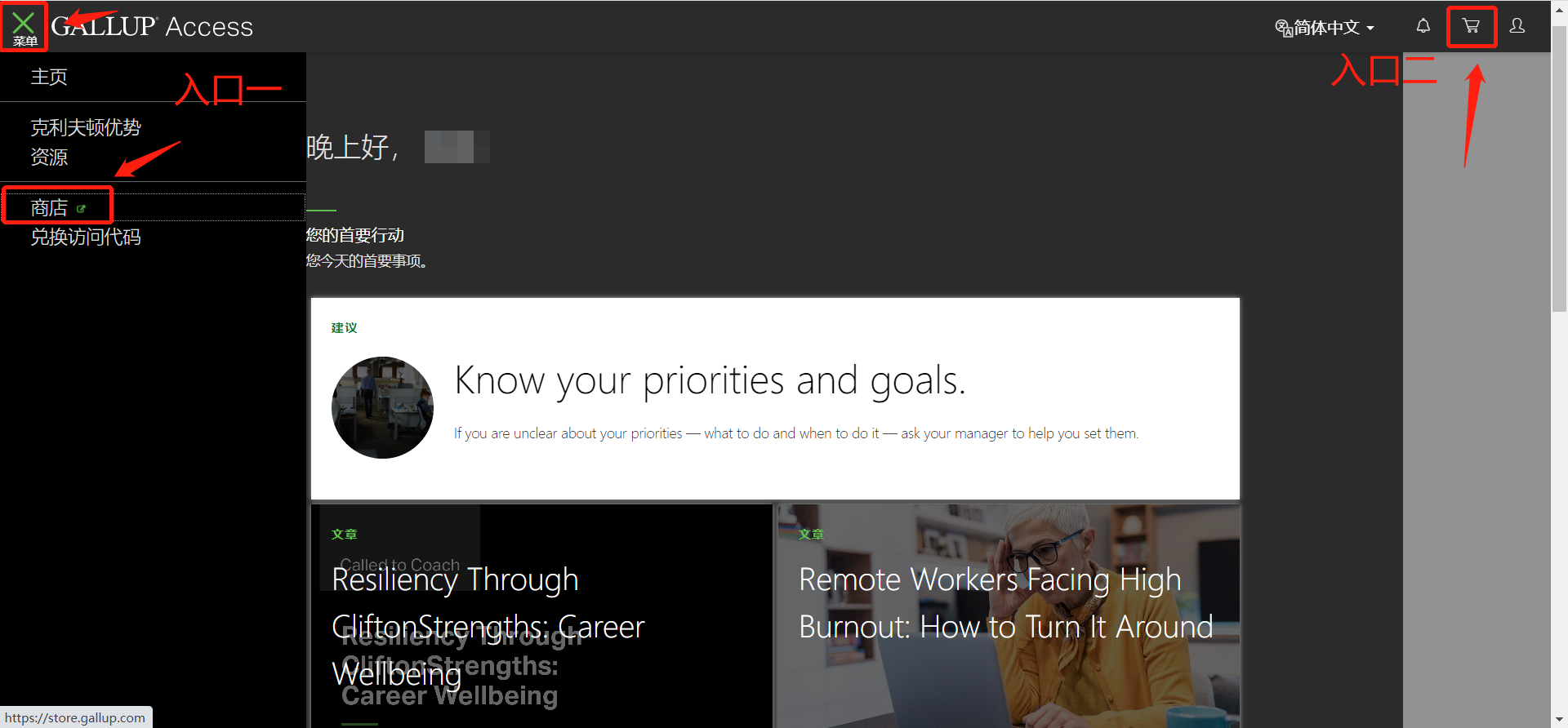Open Resiliency Through CliftonStrengths article

coord(541,616)
